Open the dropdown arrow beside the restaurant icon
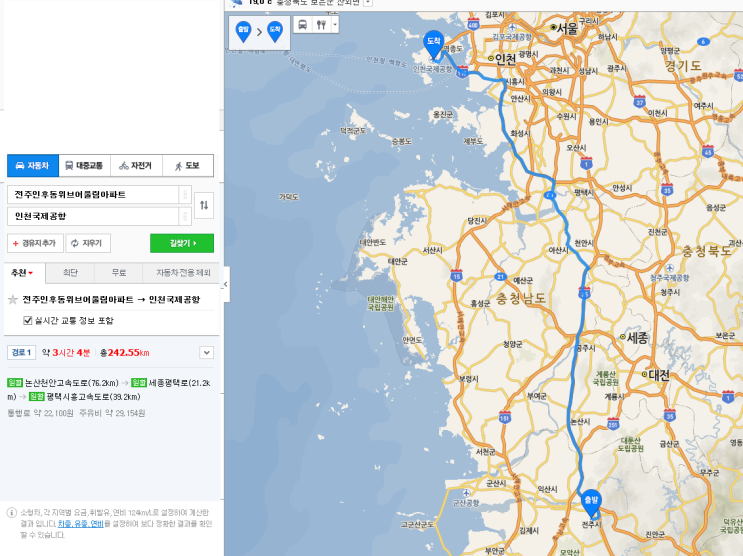Image resolution: width=743 pixels, height=556 pixels. click(335, 25)
